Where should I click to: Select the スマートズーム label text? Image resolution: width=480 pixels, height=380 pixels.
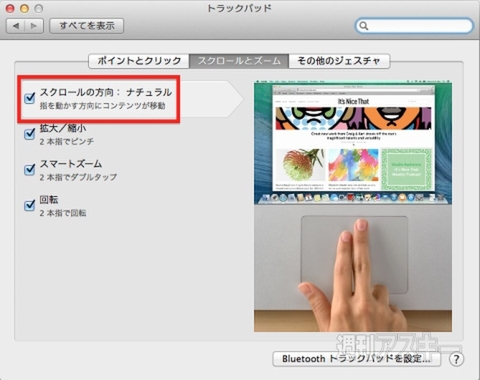coord(71,164)
